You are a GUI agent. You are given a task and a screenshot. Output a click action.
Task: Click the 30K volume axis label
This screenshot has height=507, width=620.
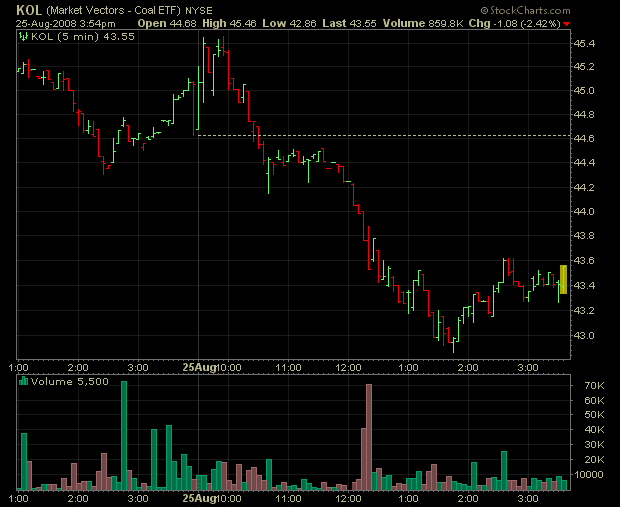[x=594, y=445]
